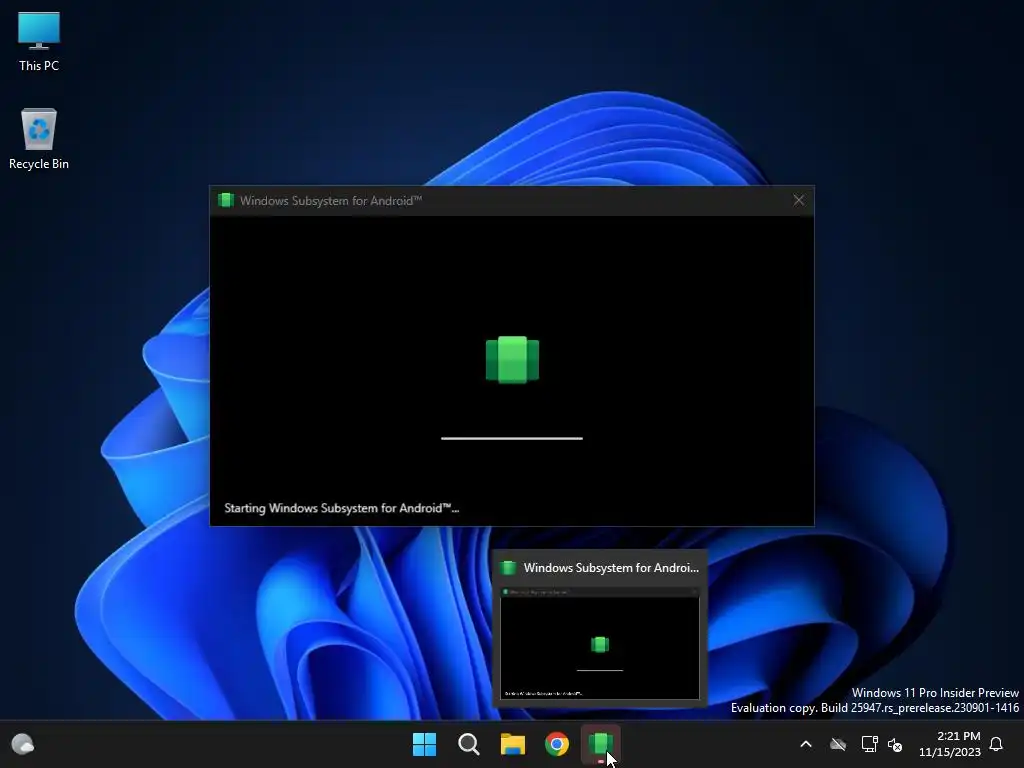Select the WSA taskbar preview thumbnail

(x=600, y=643)
